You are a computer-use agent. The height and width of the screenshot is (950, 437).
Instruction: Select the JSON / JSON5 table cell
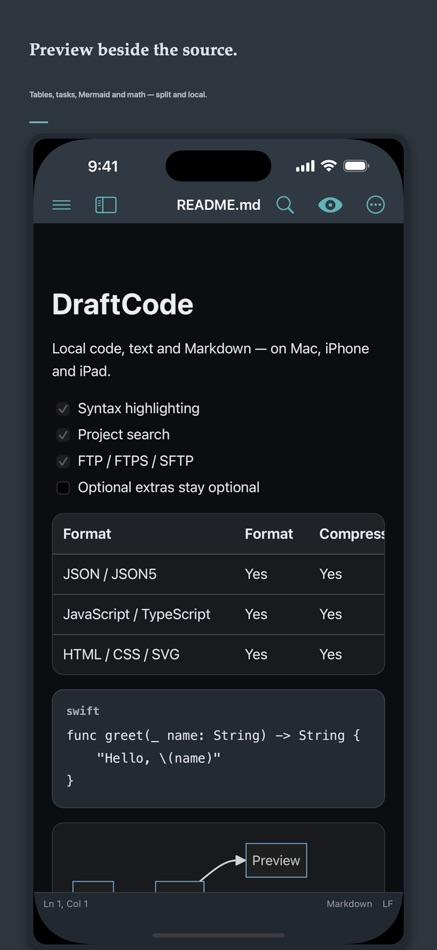(x=110, y=574)
